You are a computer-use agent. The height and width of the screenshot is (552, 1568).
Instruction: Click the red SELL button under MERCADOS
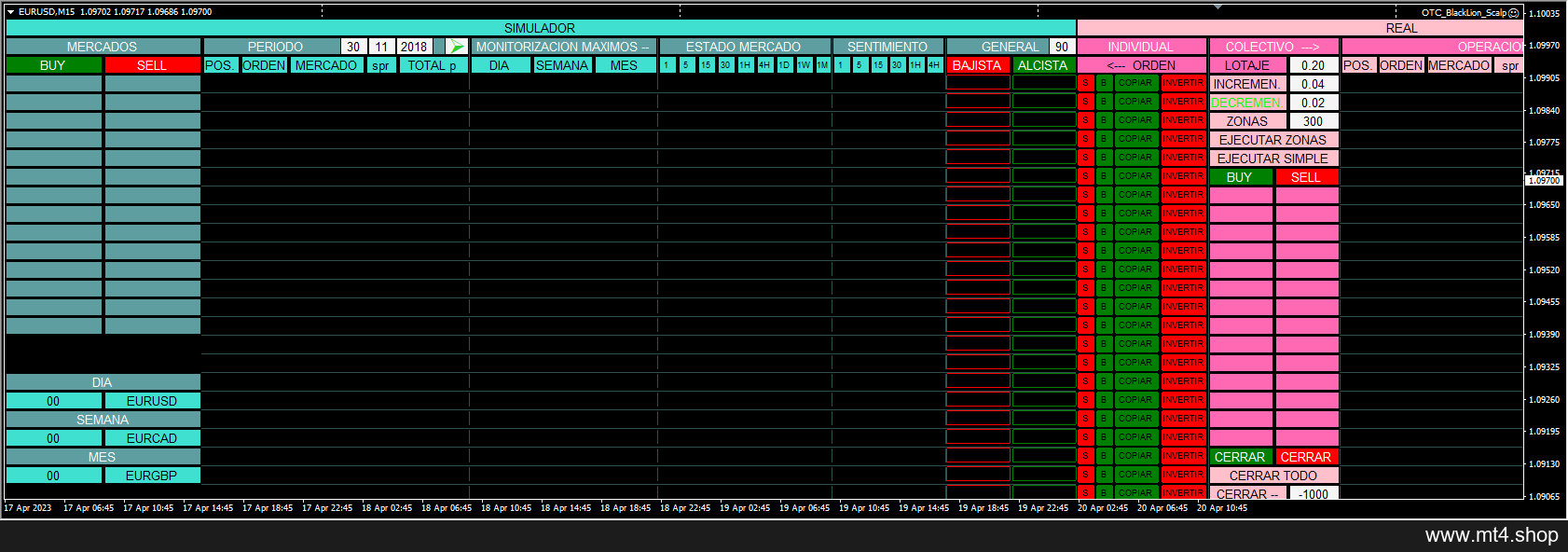(152, 65)
